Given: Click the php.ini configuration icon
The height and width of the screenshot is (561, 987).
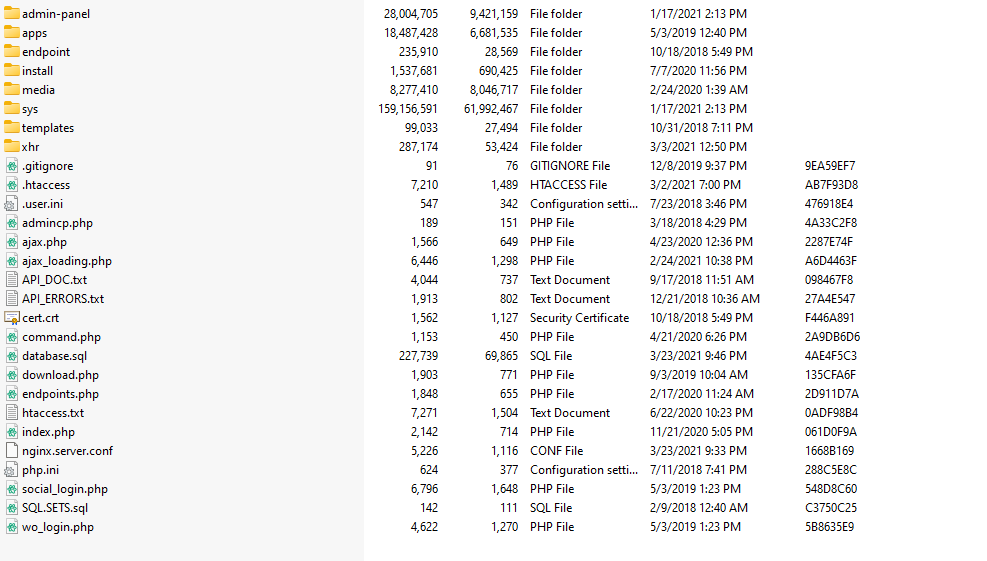Looking at the screenshot, I should 12,470.
